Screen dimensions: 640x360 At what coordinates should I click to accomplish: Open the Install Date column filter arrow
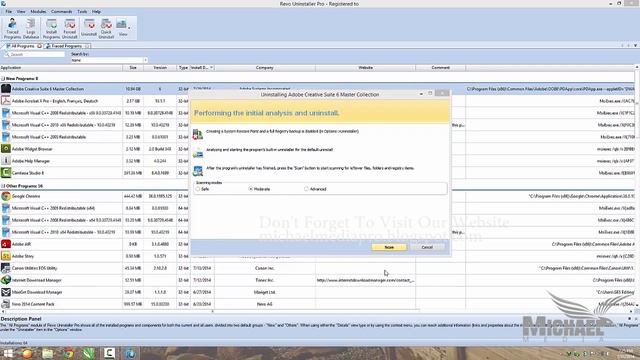tap(211, 67)
